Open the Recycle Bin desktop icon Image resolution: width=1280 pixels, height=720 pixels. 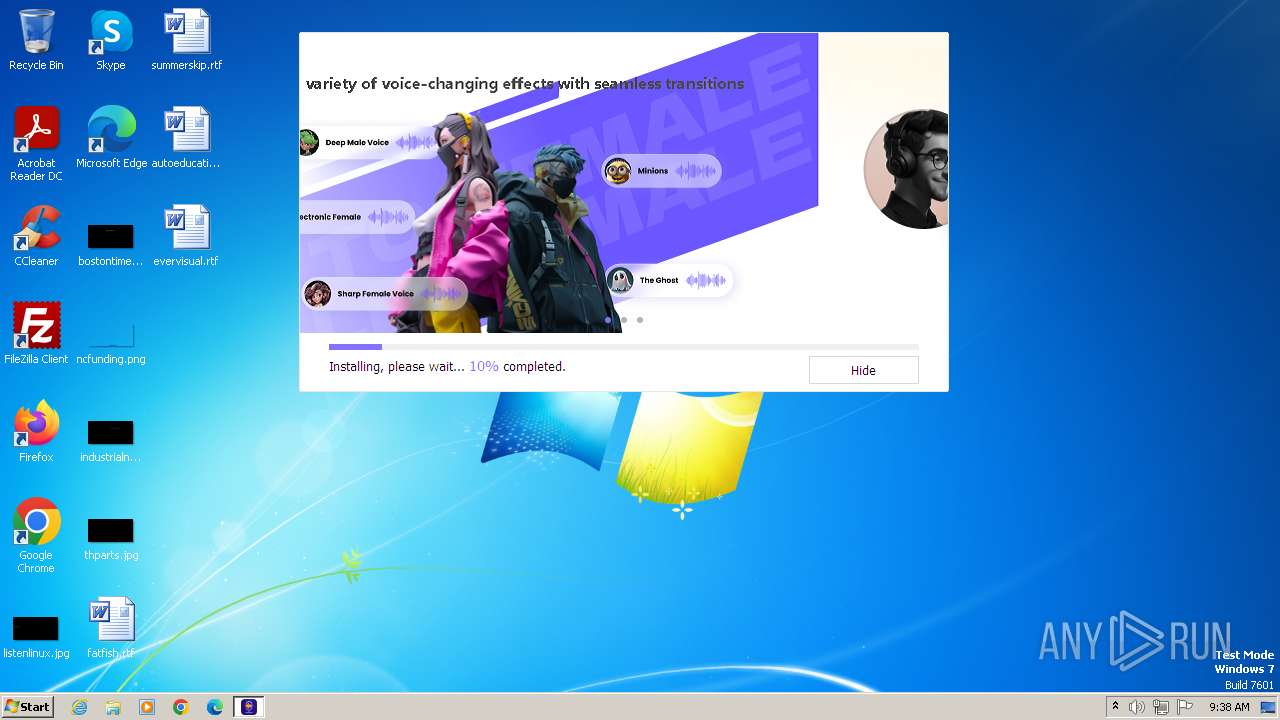click(x=36, y=40)
